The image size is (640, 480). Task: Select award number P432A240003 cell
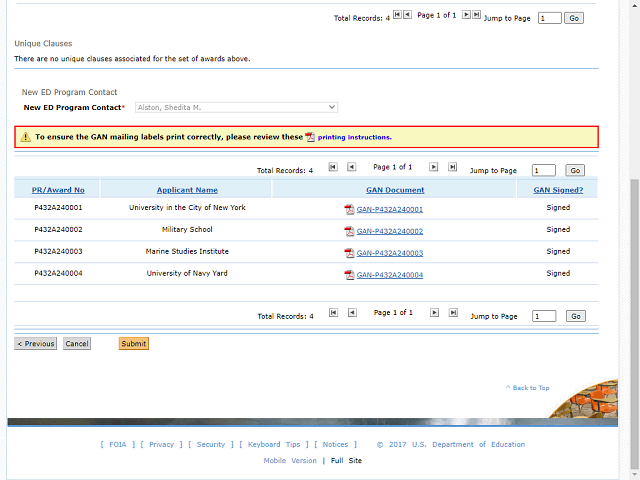(58, 251)
